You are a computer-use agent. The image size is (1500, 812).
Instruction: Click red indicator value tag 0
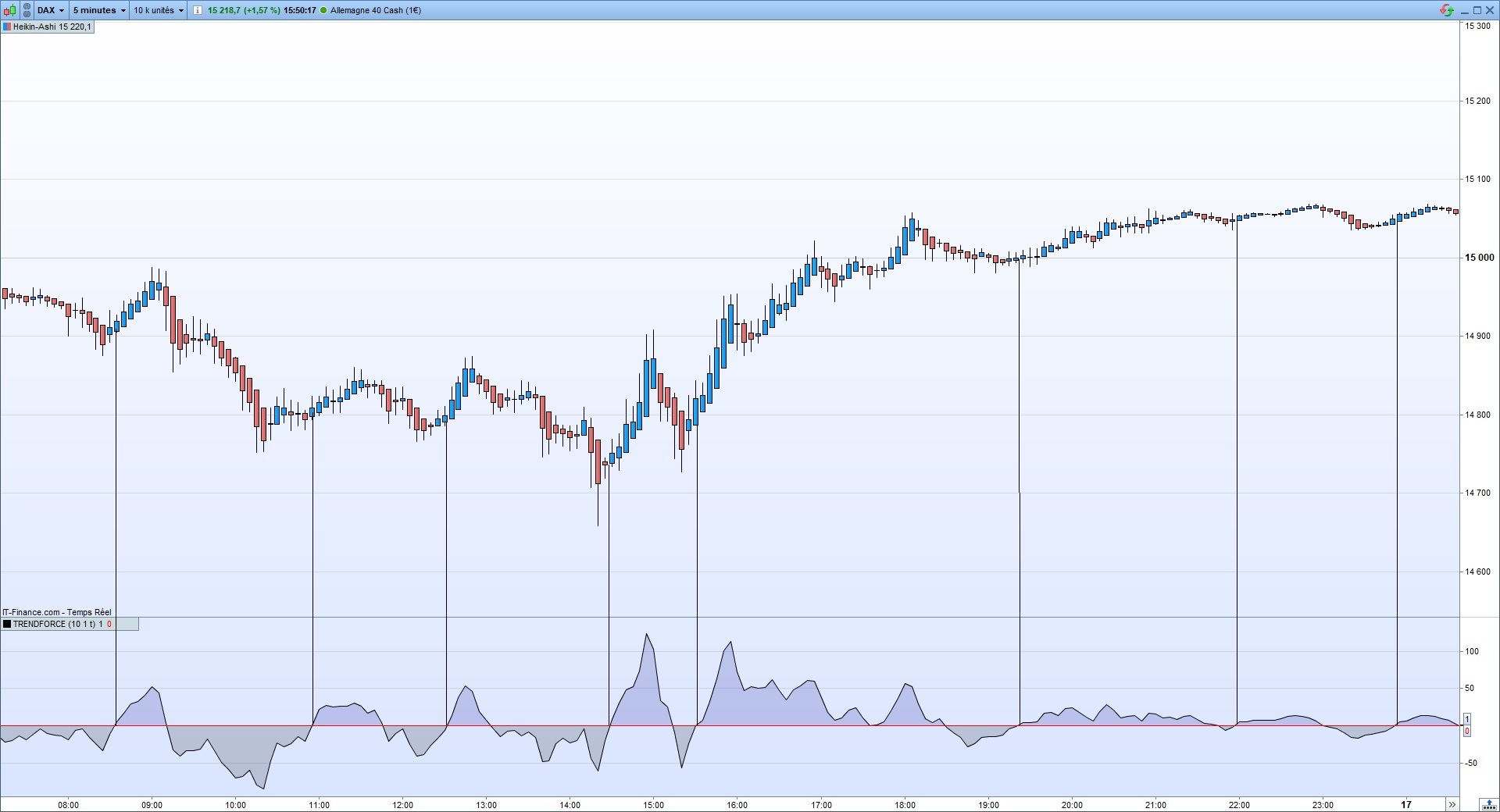1467,732
